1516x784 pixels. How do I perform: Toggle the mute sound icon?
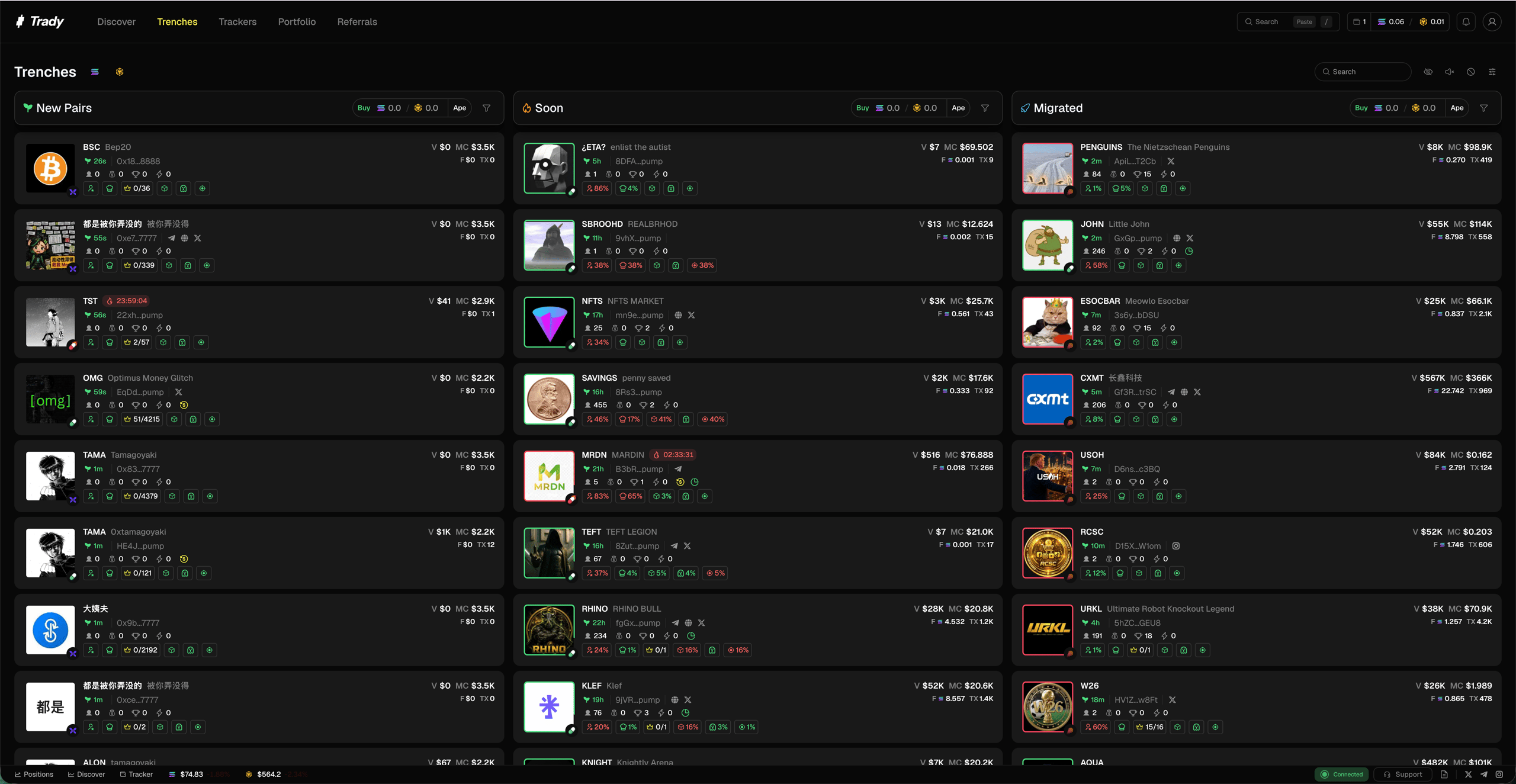coord(1450,72)
